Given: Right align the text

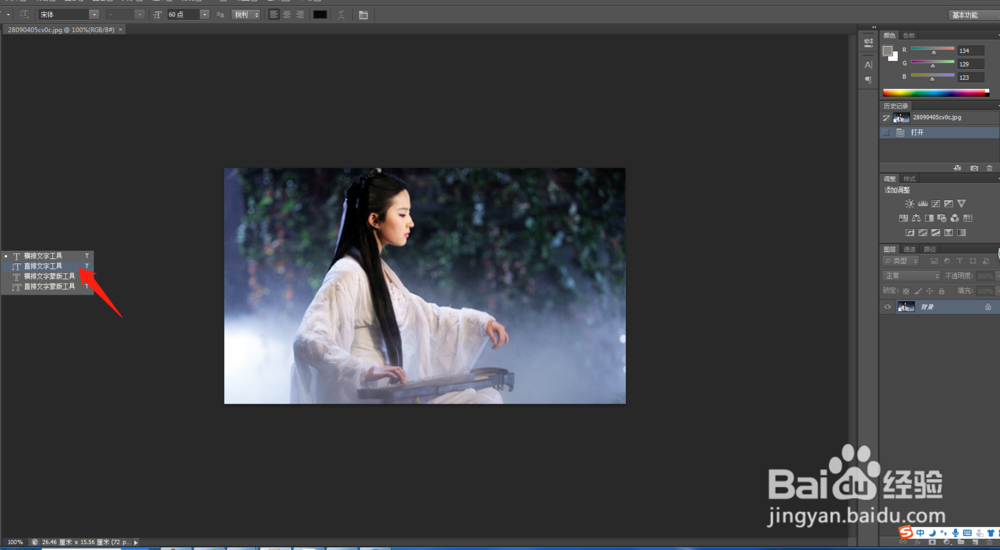Looking at the screenshot, I should click(x=299, y=14).
